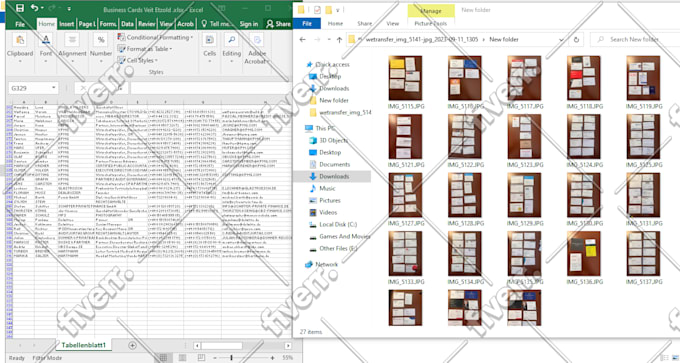This screenshot has height=363, width=680.
Task: Open the address bar history dropdown chevron
Action: (561, 39)
